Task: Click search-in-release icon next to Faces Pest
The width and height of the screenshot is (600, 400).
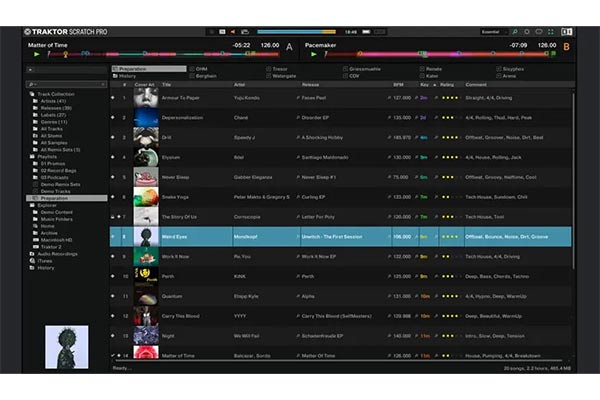Action: [x=297, y=99]
